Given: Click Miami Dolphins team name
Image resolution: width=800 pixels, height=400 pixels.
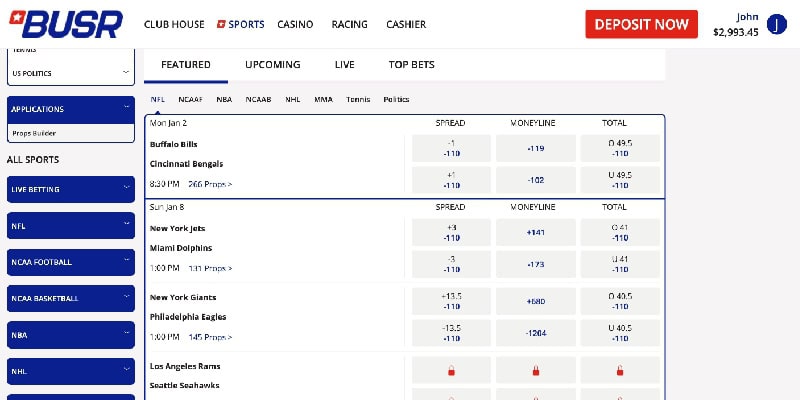Looking at the screenshot, I should (x=181, y=248).
